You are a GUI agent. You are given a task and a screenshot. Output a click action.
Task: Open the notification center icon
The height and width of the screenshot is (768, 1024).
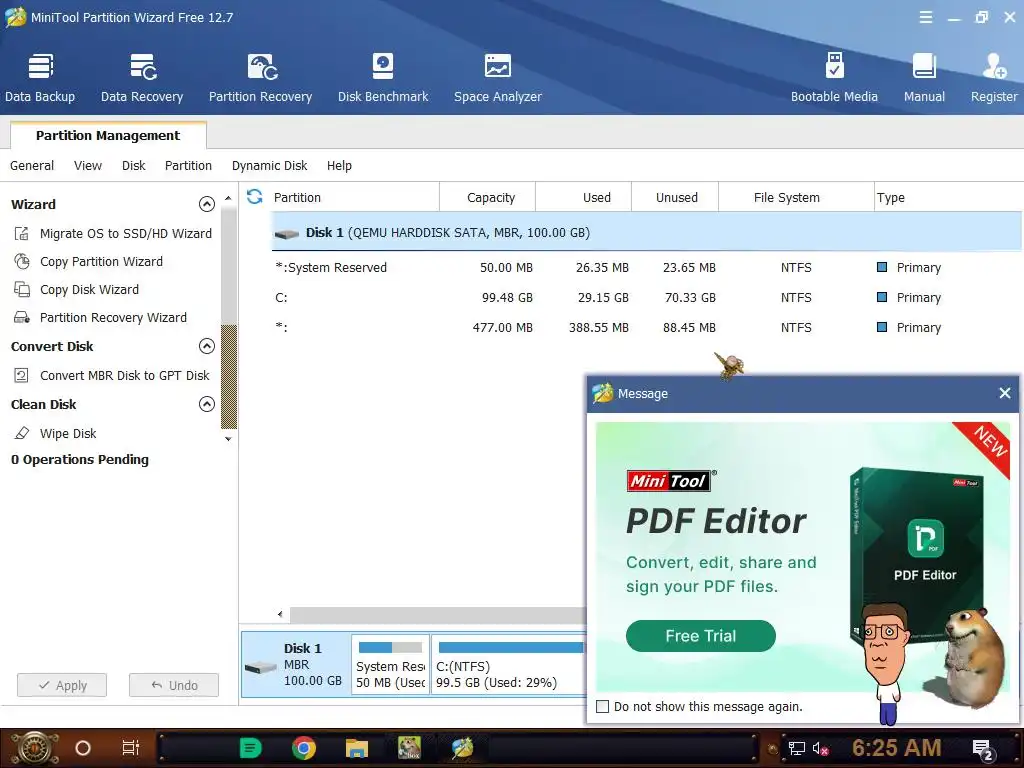pyautogui.click(x=983, y=750)
